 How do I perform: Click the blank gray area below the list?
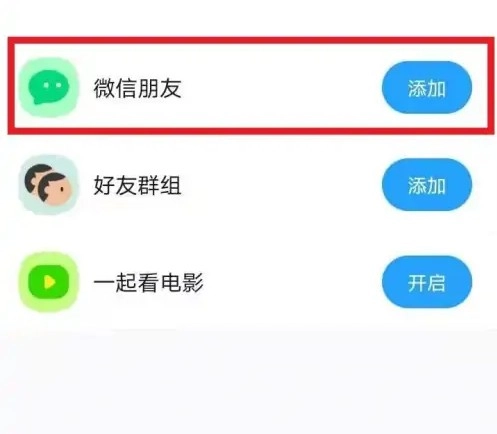pyautogui.click(x=248, y=382)
